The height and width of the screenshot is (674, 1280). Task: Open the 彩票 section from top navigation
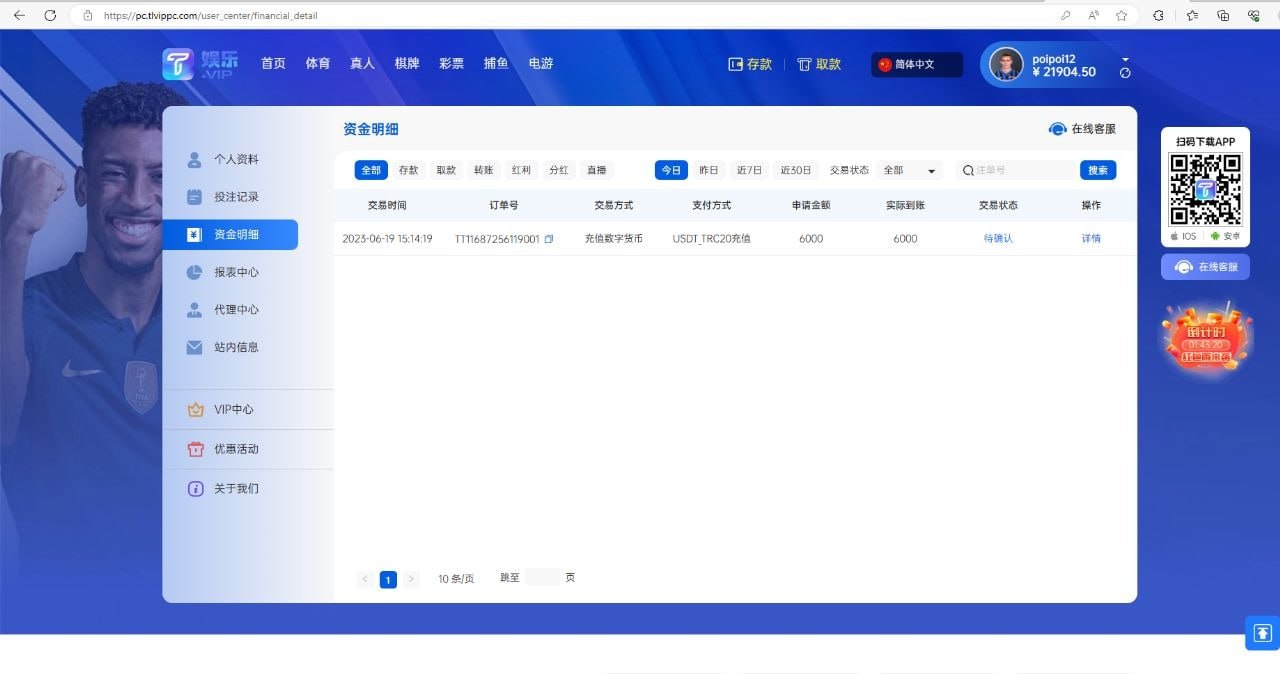[x=451, y=63]
